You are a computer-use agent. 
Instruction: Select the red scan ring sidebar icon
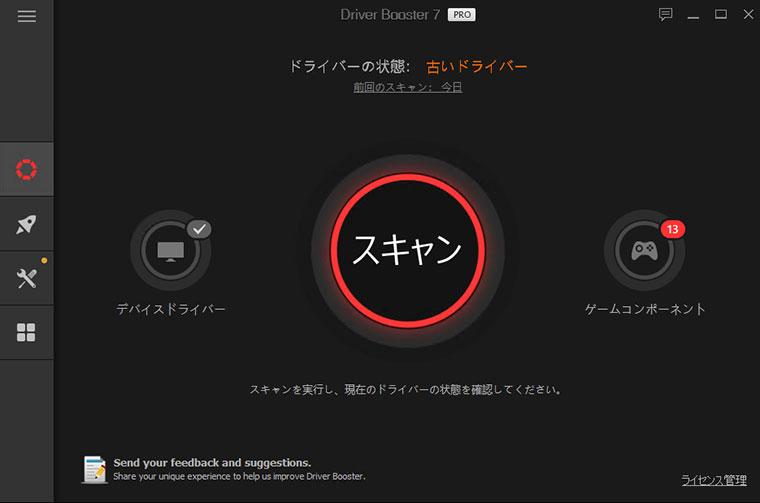tap(26, 169)
